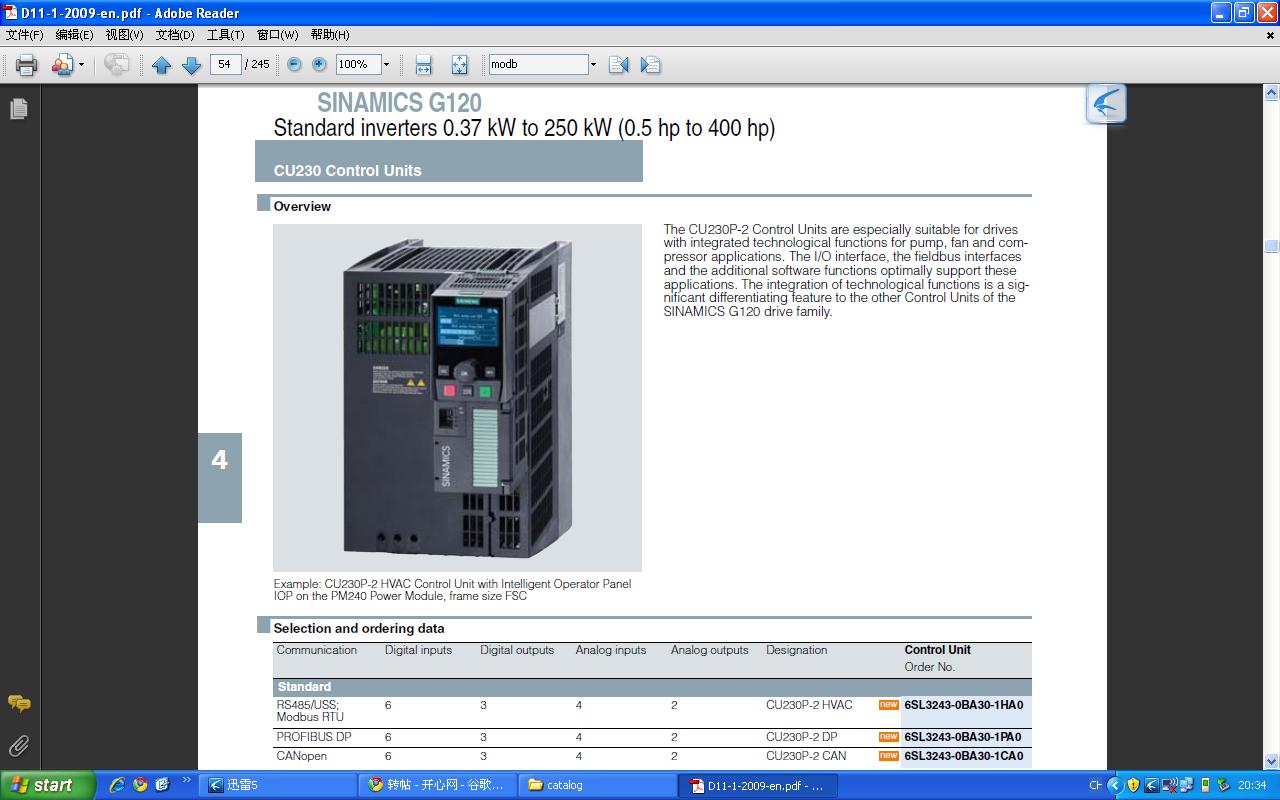Switch to the catalog folder taskbar window
The height and width of the screenshot is (800, 1280).
point(597,785)
